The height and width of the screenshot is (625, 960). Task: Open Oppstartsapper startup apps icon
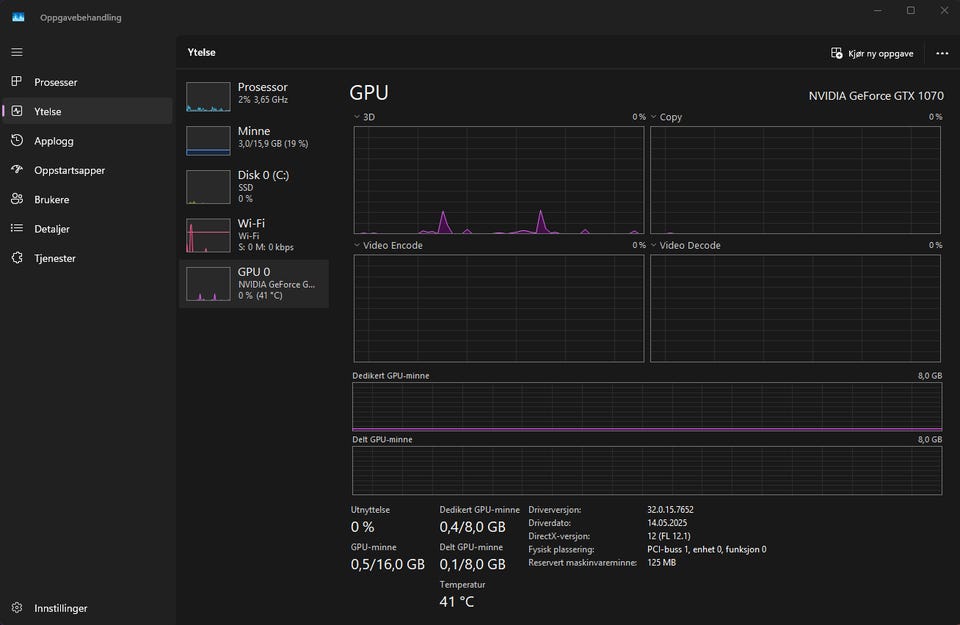point(16,170)
